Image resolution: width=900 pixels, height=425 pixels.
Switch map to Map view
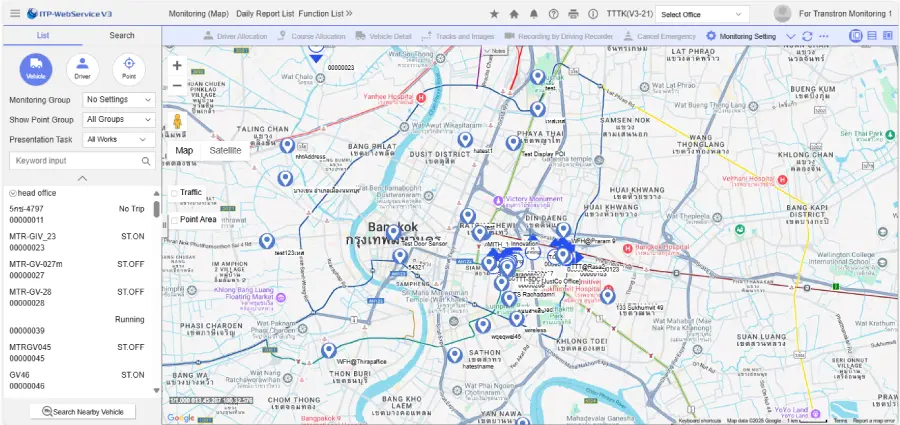(184, 150)
